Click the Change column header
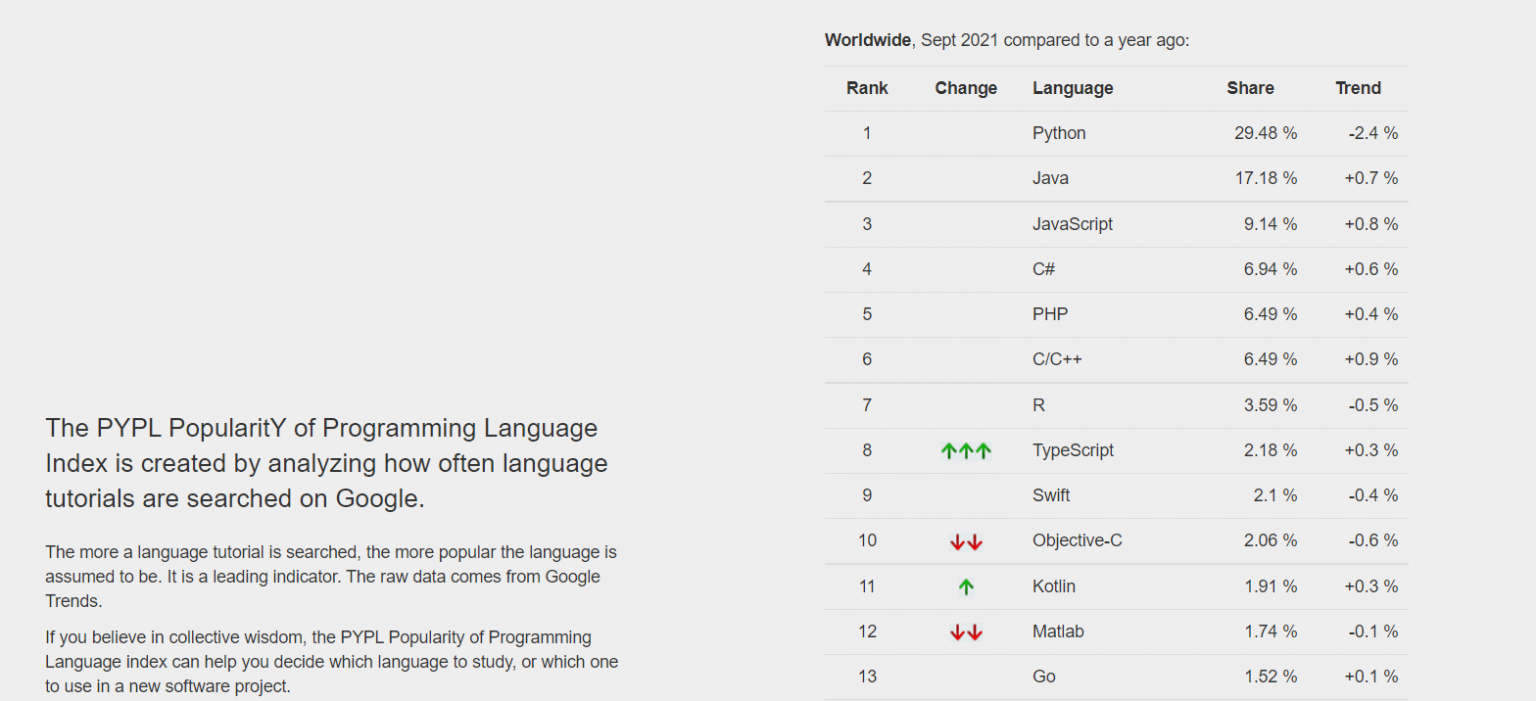1536x701 pixels. click(x=965, y=88)
